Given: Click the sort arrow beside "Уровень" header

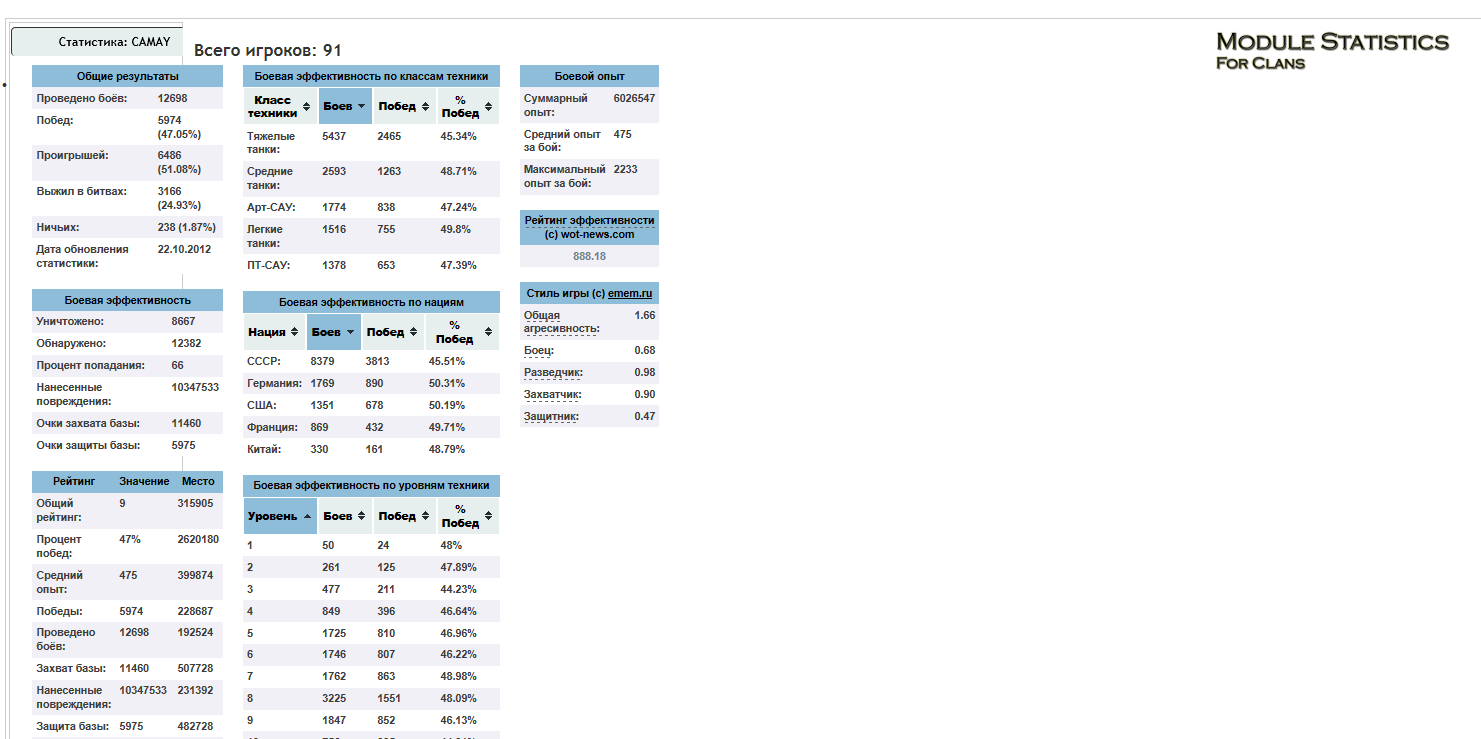Looking at the screenshot, I should point(306,516).
